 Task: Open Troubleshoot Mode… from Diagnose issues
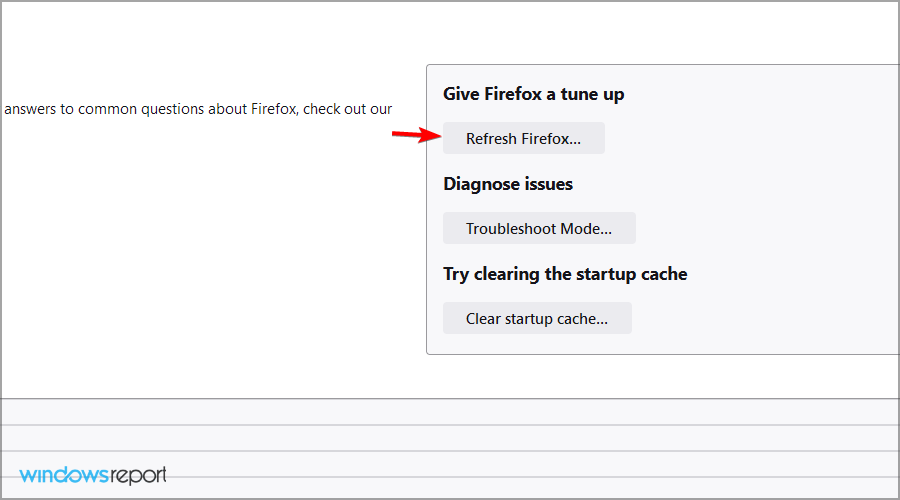click(x=539, y=228)
